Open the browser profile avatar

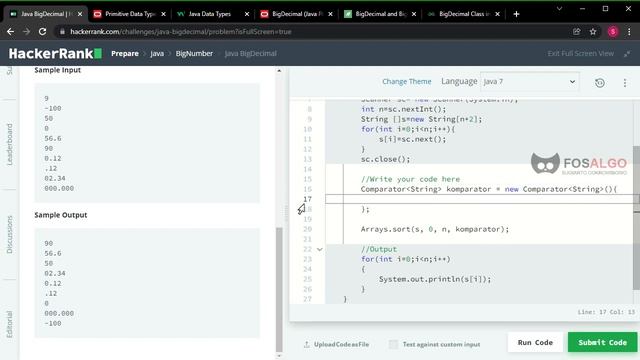(613, 31)
